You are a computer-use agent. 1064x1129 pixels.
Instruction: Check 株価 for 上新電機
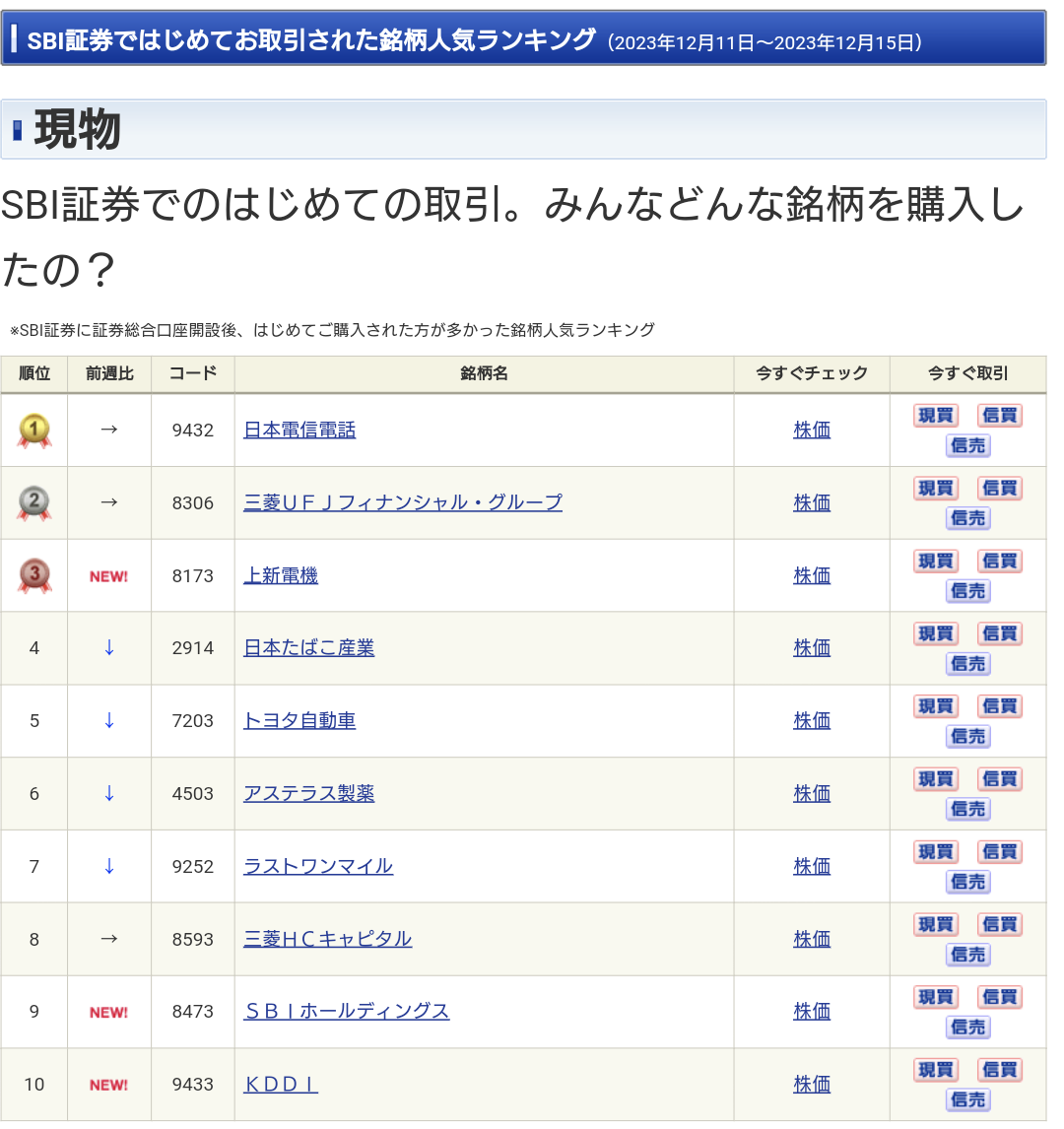tap(812, 576)
